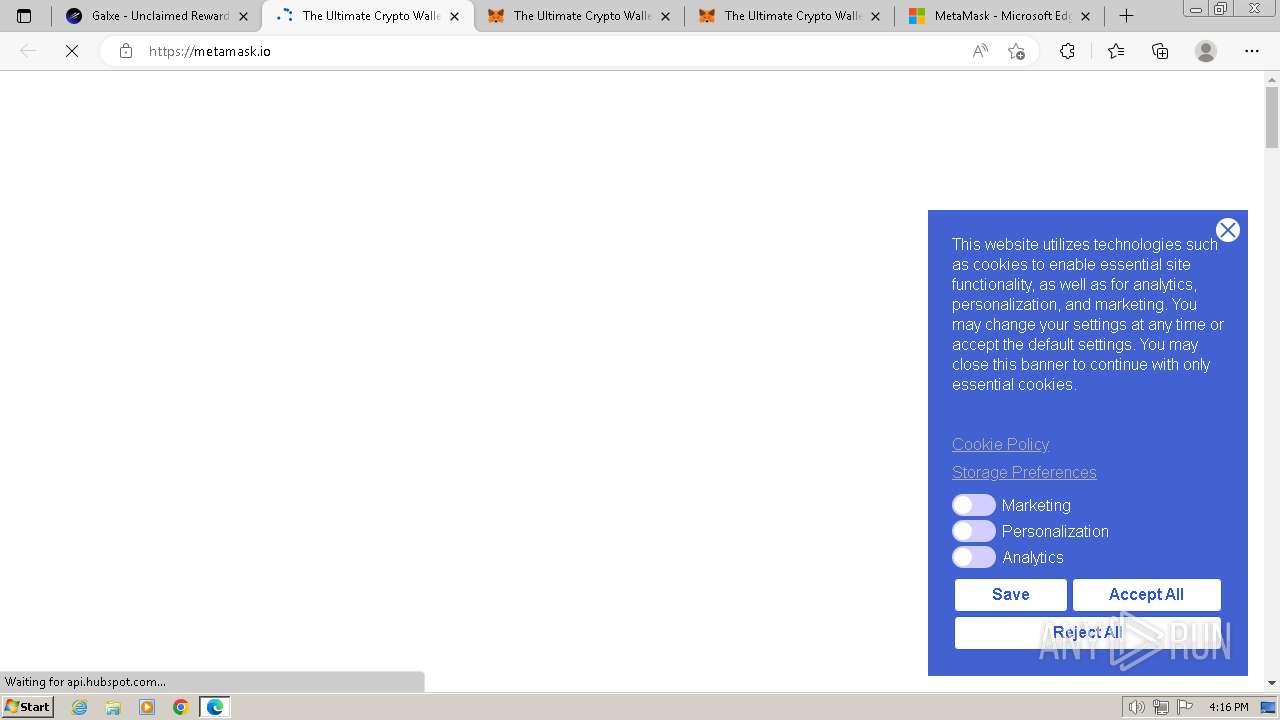Viewport: 1280px width, 720px height.
Task: Reject all cookies
Action: tap(1087, 632)
